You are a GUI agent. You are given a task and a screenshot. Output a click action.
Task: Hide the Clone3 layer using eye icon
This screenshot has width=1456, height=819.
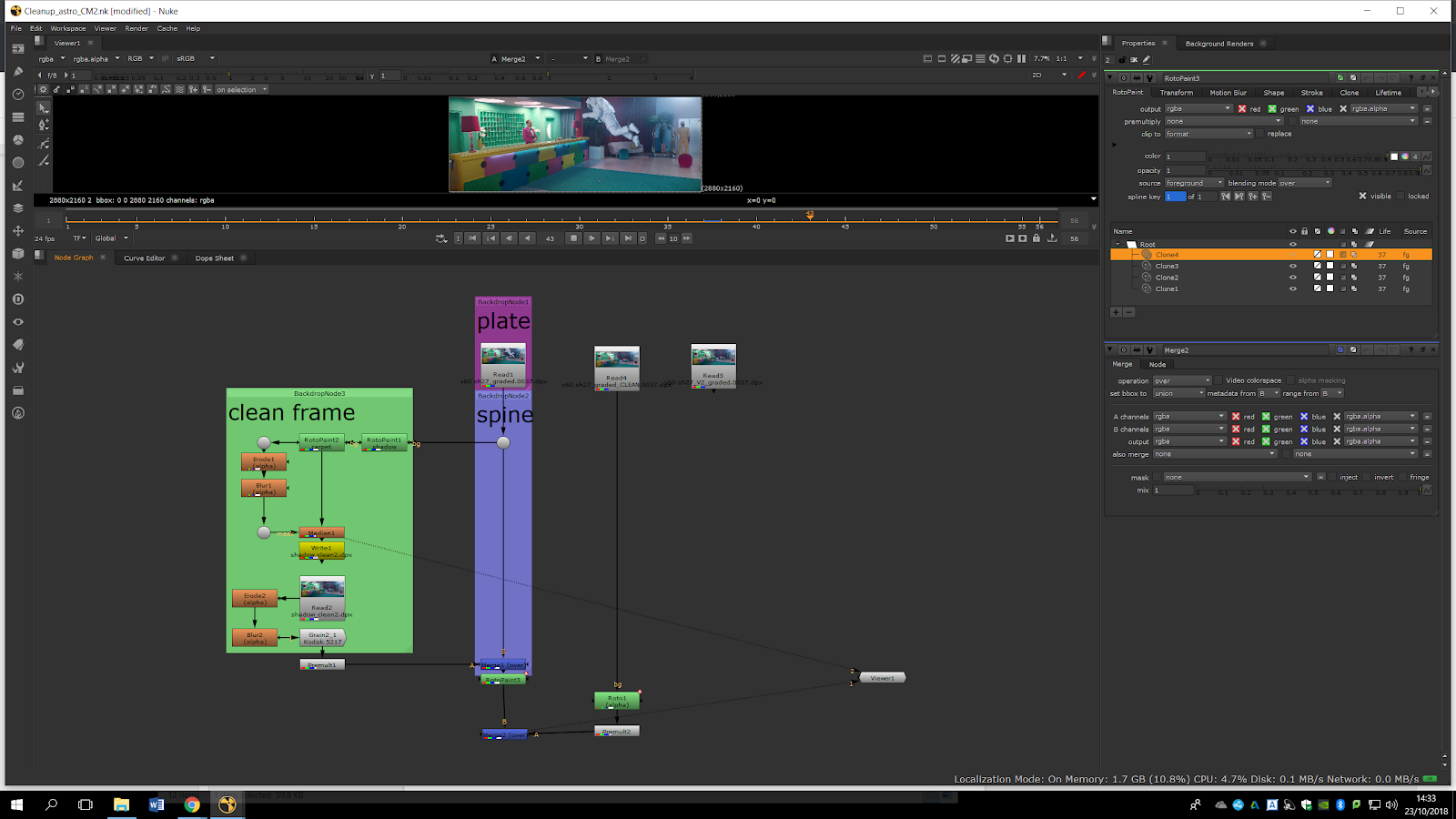[1292, 267]
